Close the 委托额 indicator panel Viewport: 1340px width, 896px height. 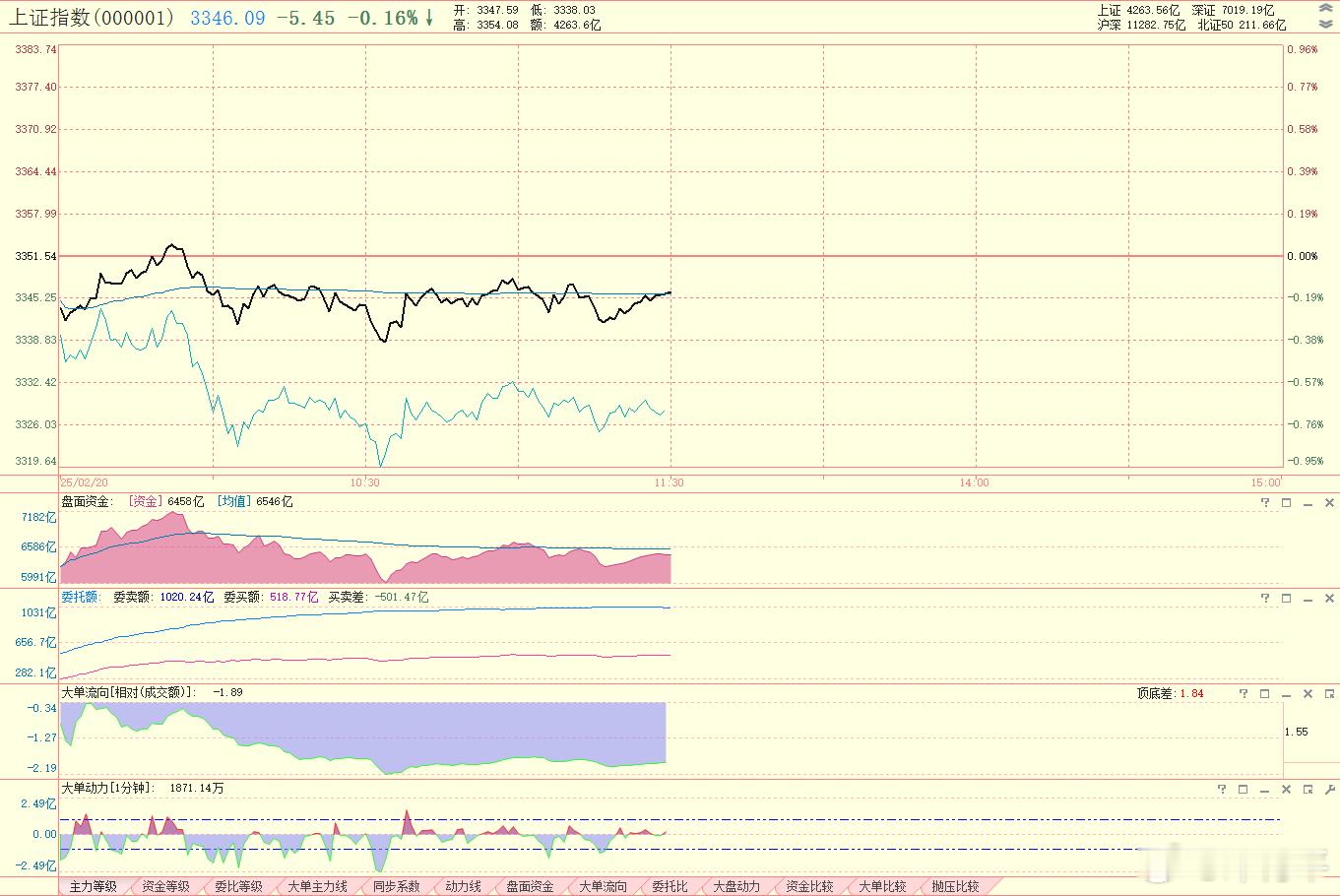tap(1328, 598)
